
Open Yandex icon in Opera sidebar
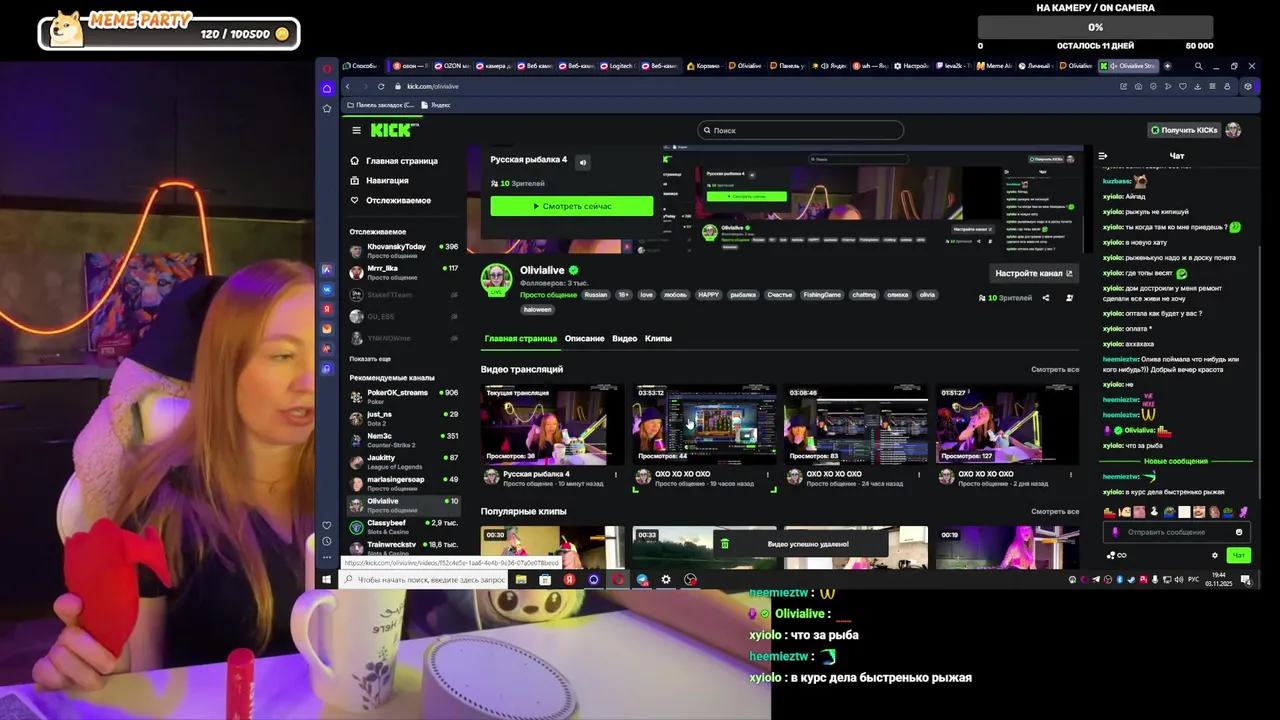coord(326,309)
